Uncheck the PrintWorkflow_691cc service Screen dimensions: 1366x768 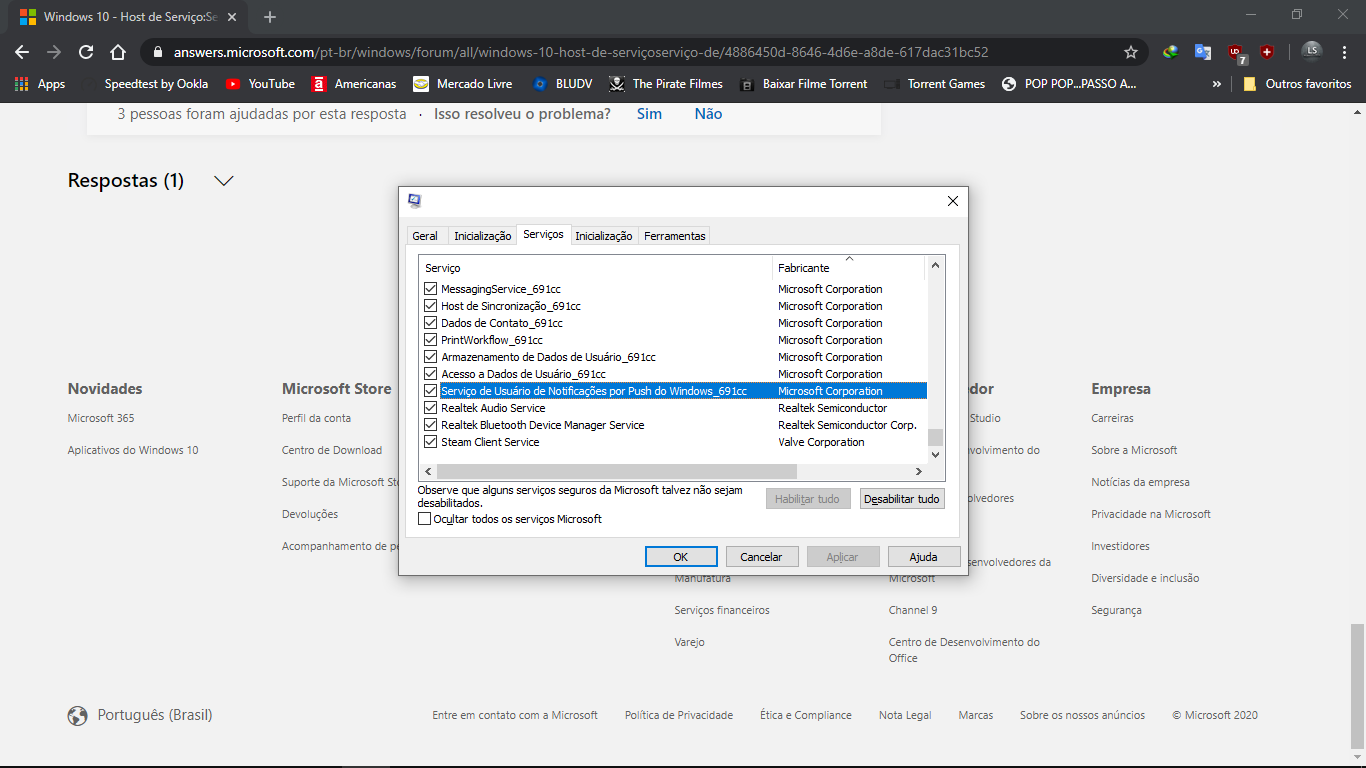(431, 340)
